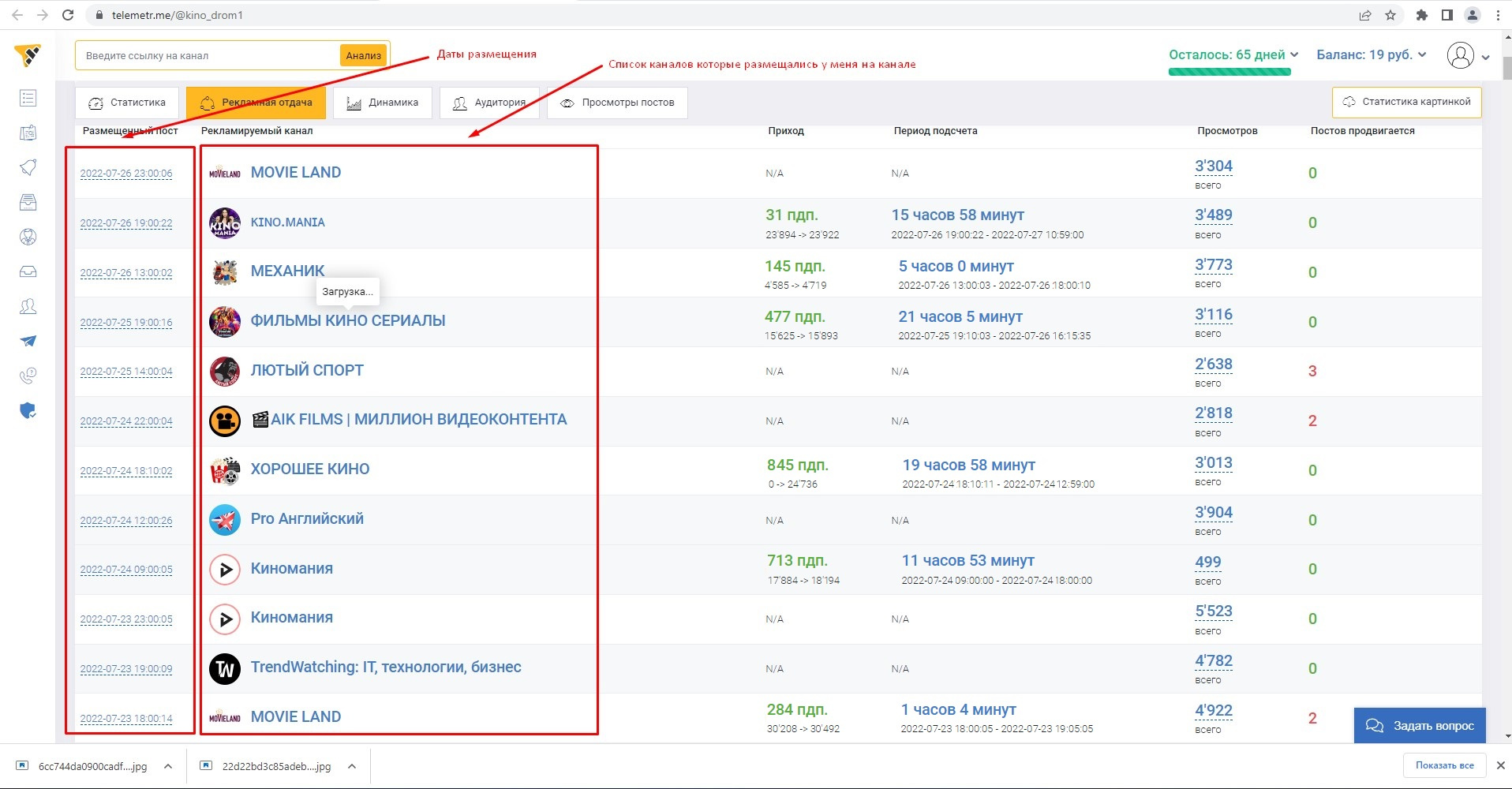Open the notifications bell in the sidebar
1512x789 pixels.
point(28,167)
